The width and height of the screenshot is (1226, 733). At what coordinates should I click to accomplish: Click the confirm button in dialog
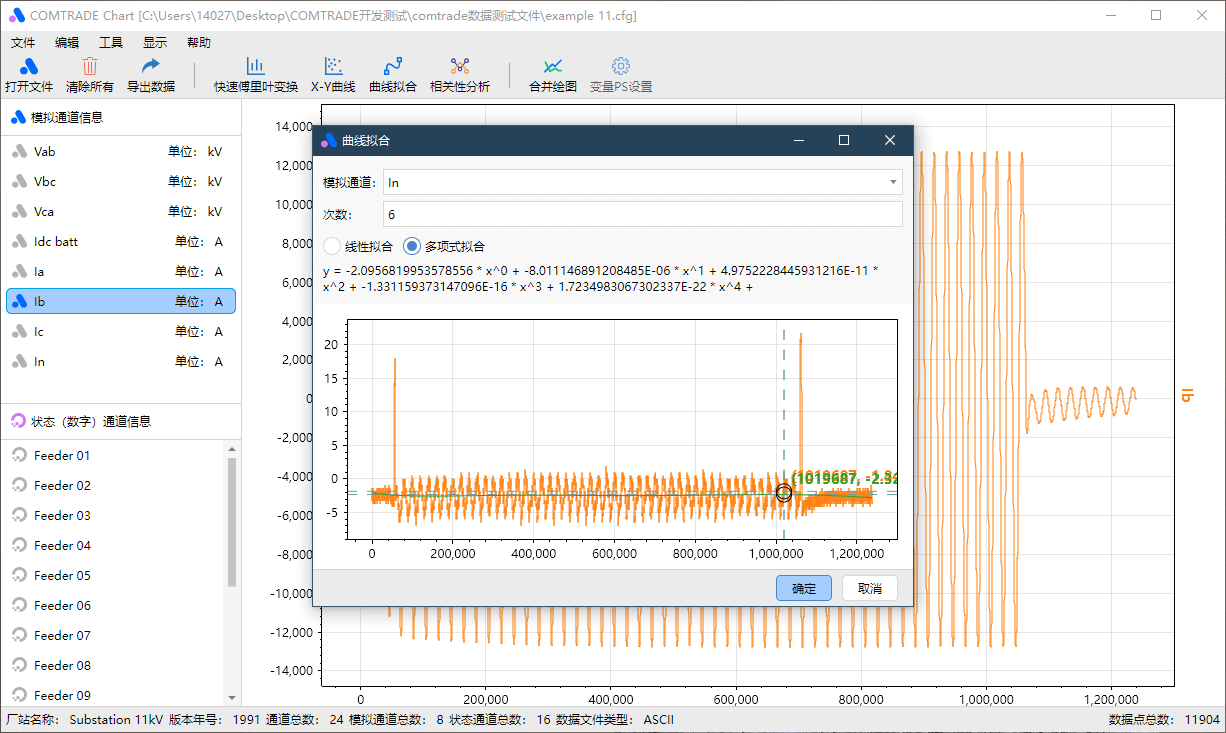(x=803, y=588)
